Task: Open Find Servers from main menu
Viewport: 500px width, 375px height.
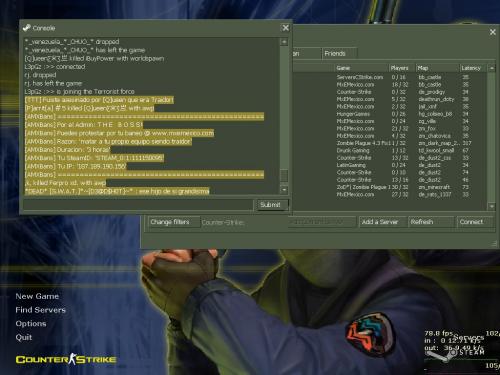Action: [x=40, y=310]
